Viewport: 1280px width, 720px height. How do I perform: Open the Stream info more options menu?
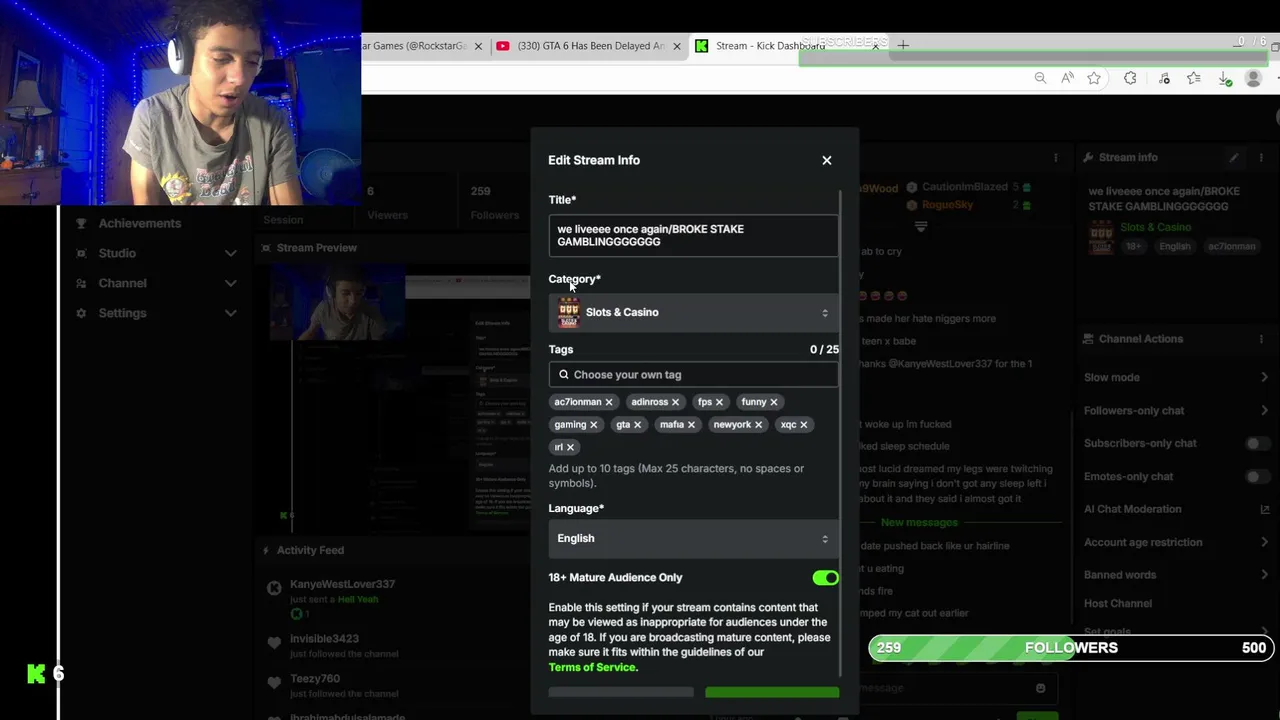(x=1261, y=157)
